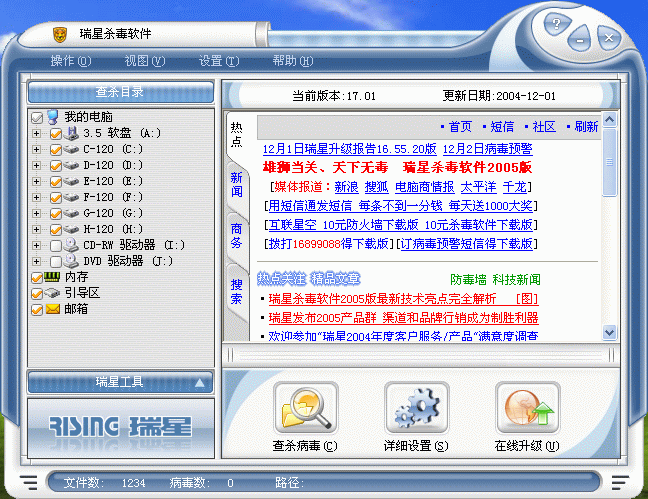The width and height of the screenshot is (648, 499).
Task: Expand the G-120 (G:) tree node
Action: pyautogui.click(x=36, y=213)
